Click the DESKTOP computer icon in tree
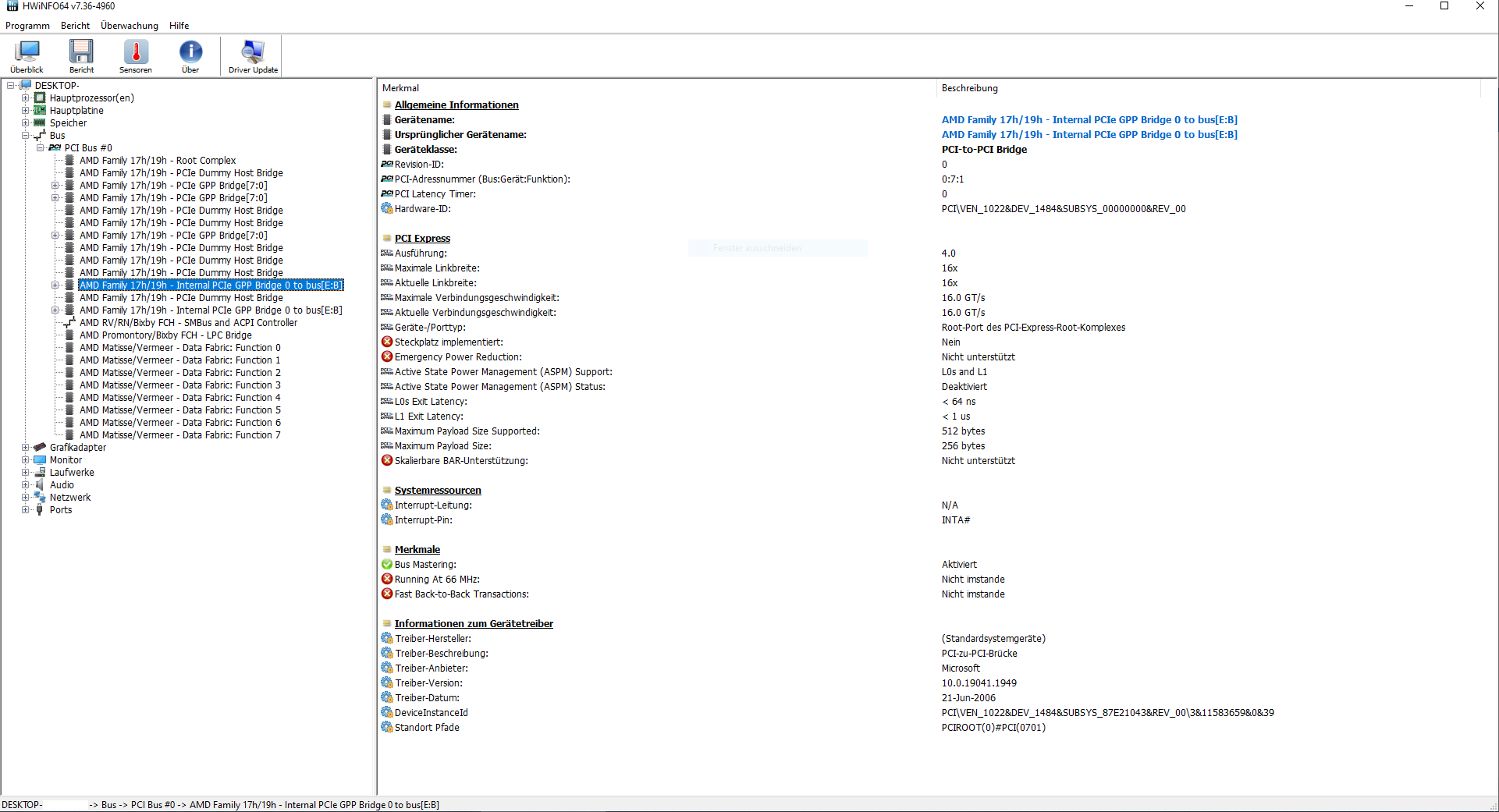The height and width of the screenshot is (812, 1499). point(25,86)
